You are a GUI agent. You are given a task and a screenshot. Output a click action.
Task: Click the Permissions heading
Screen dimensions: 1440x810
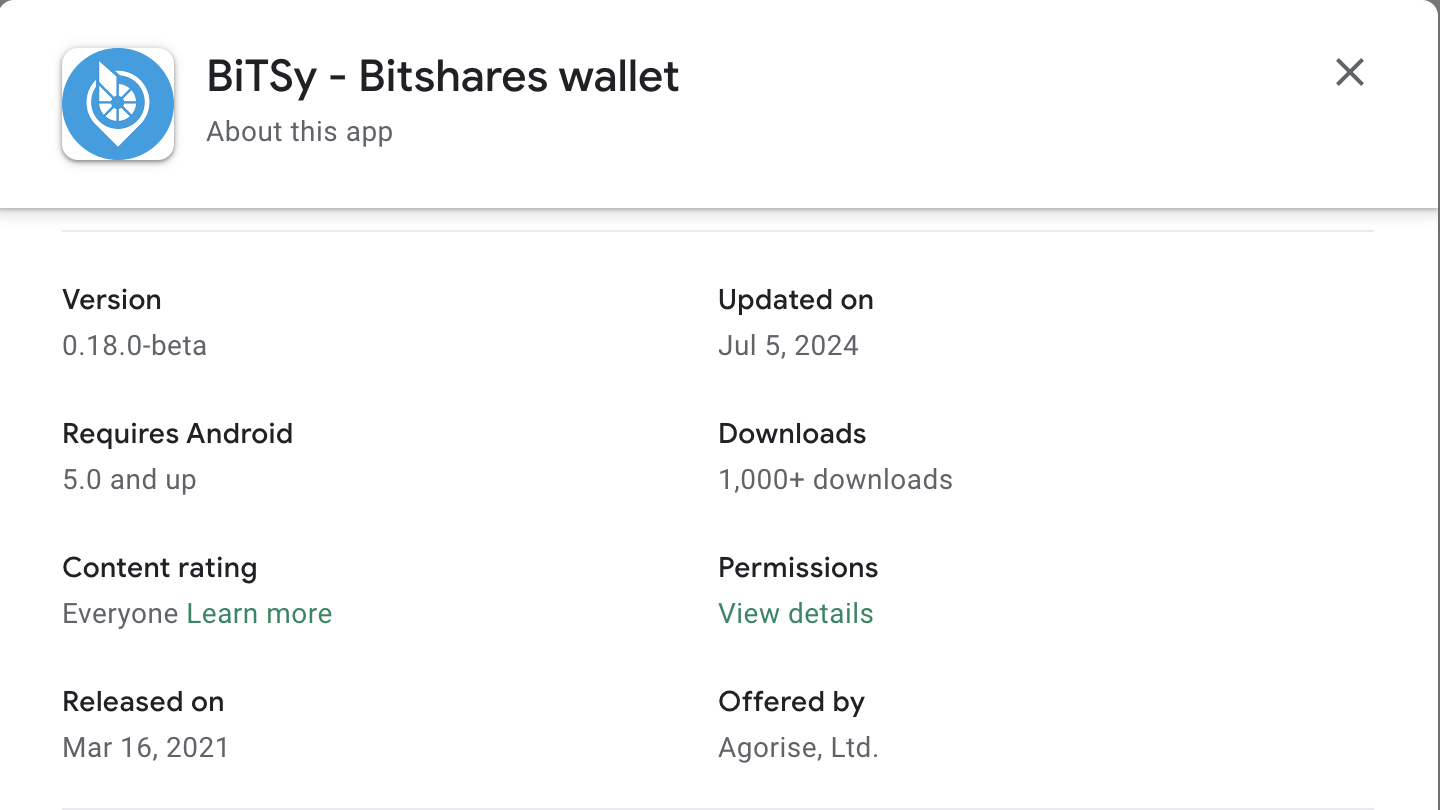(x=798, y=568)
